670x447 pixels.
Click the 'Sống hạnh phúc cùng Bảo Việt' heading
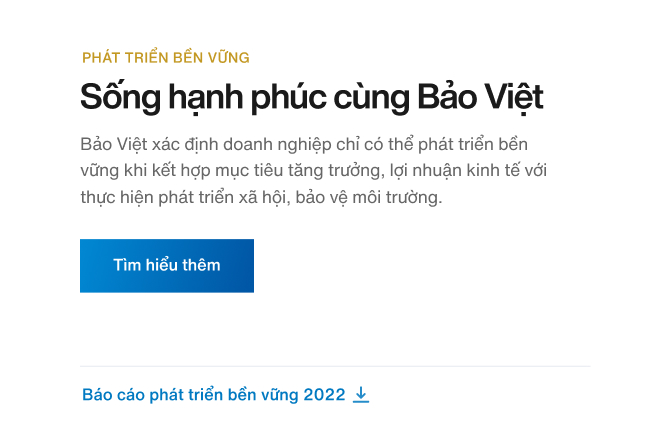pos(311,98)
